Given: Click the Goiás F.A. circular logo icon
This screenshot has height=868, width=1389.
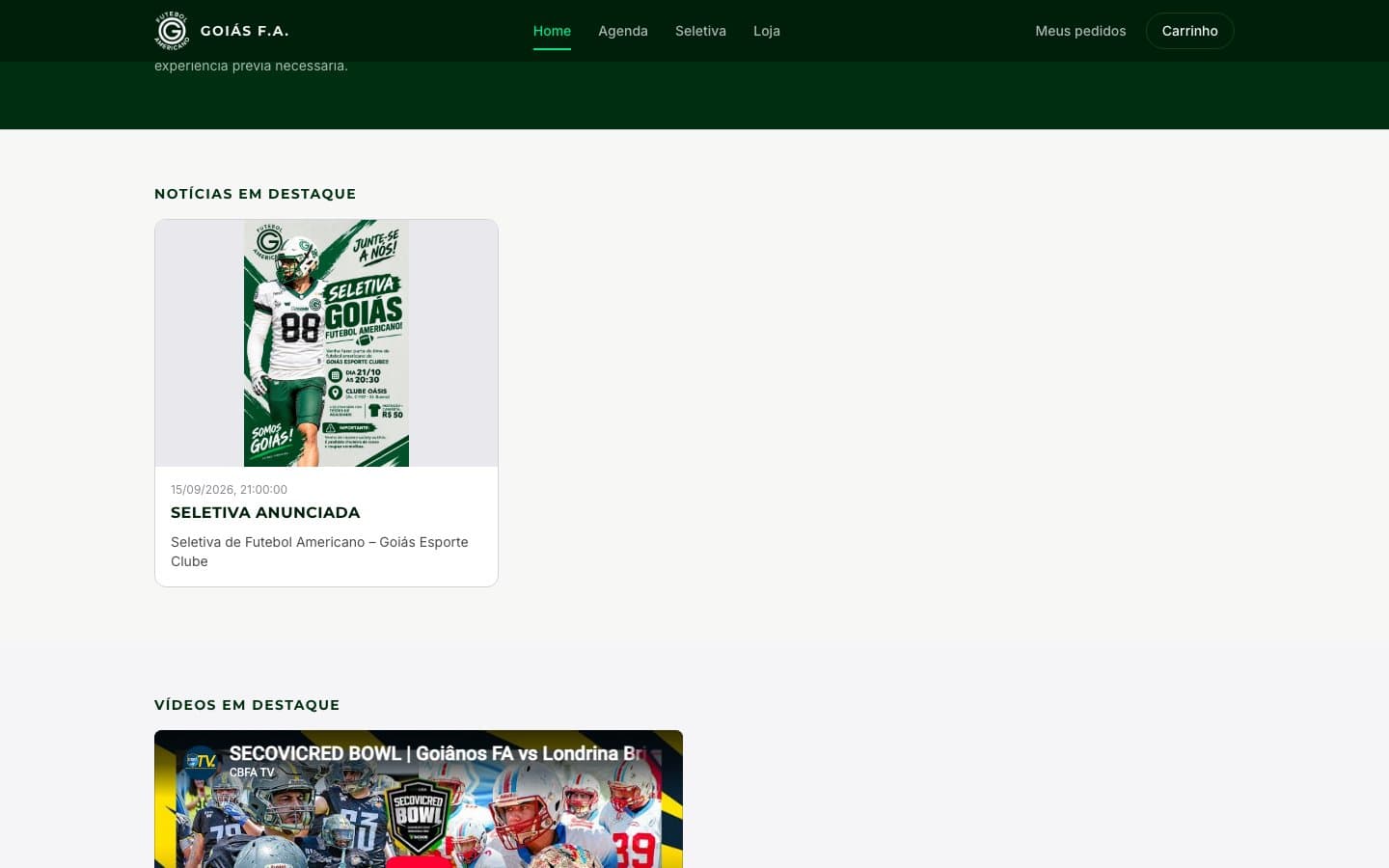Looking at the screenshot, I should pyautogui.click(x=172, y=31).
